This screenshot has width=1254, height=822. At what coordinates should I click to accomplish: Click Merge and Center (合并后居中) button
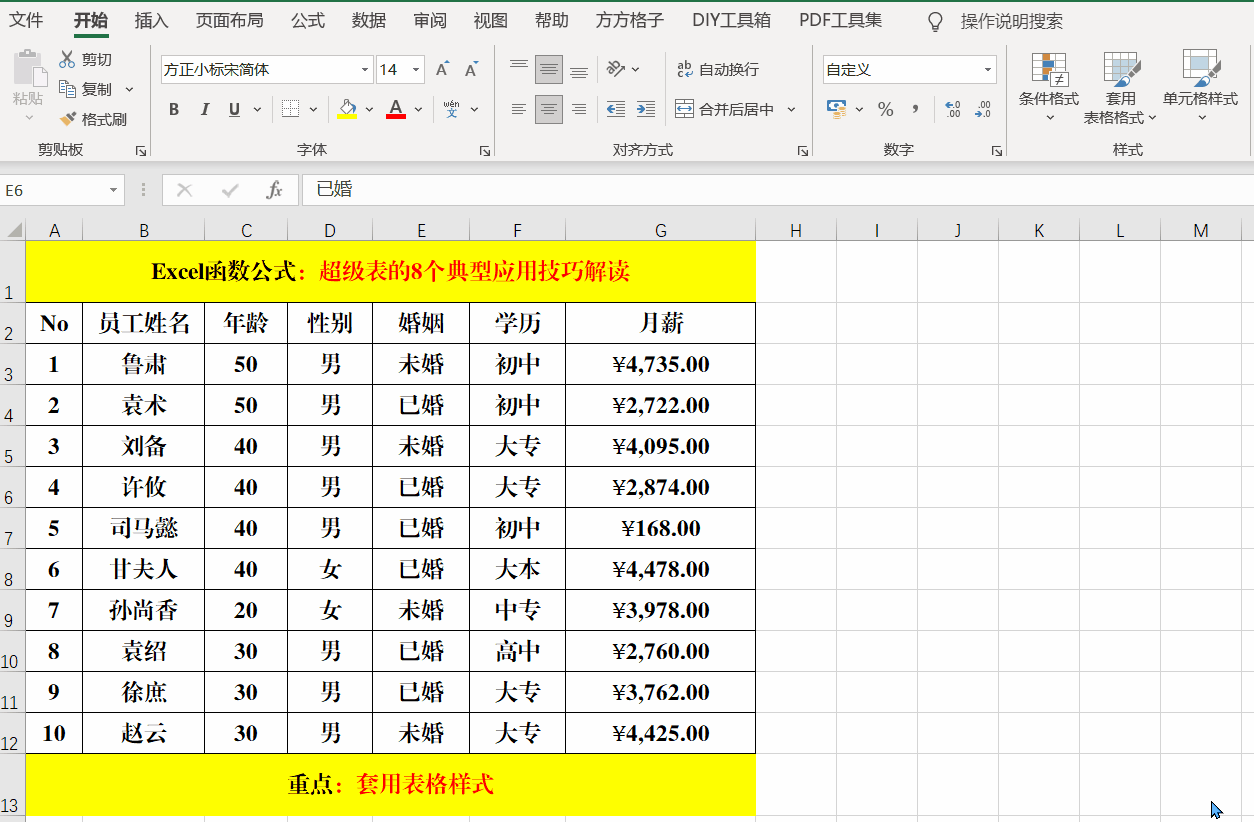click(726, 109)
